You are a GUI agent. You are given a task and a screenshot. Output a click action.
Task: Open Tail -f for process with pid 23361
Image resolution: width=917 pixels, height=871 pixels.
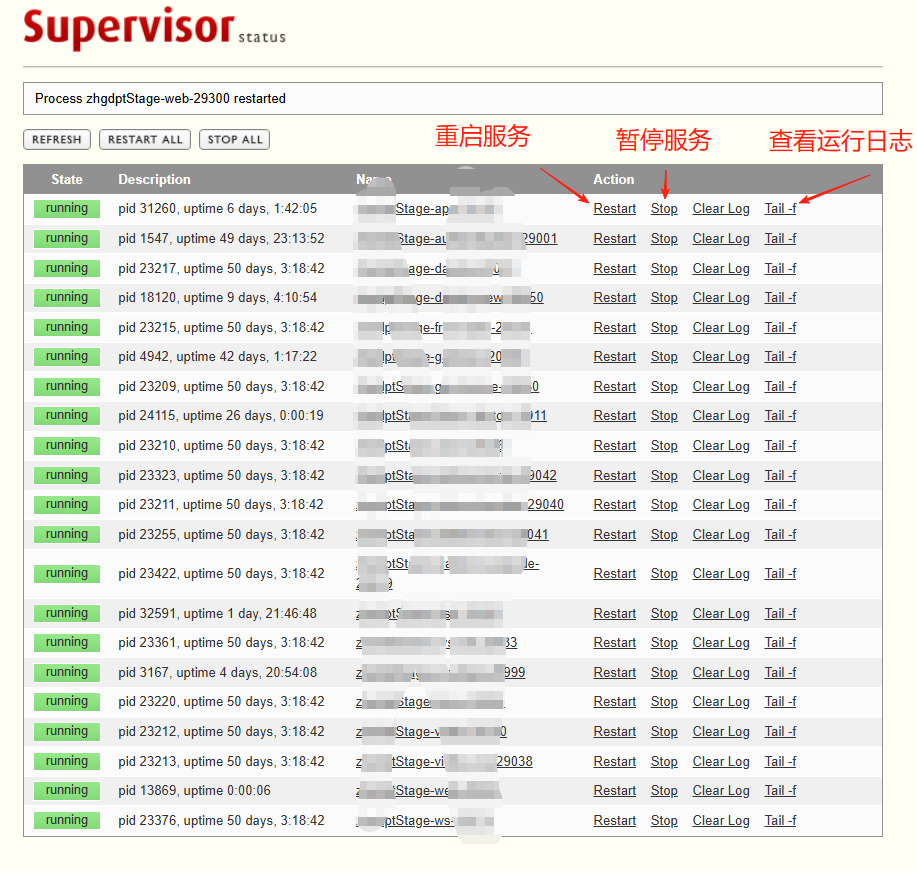pyautogui.click(x=779, y=642)
